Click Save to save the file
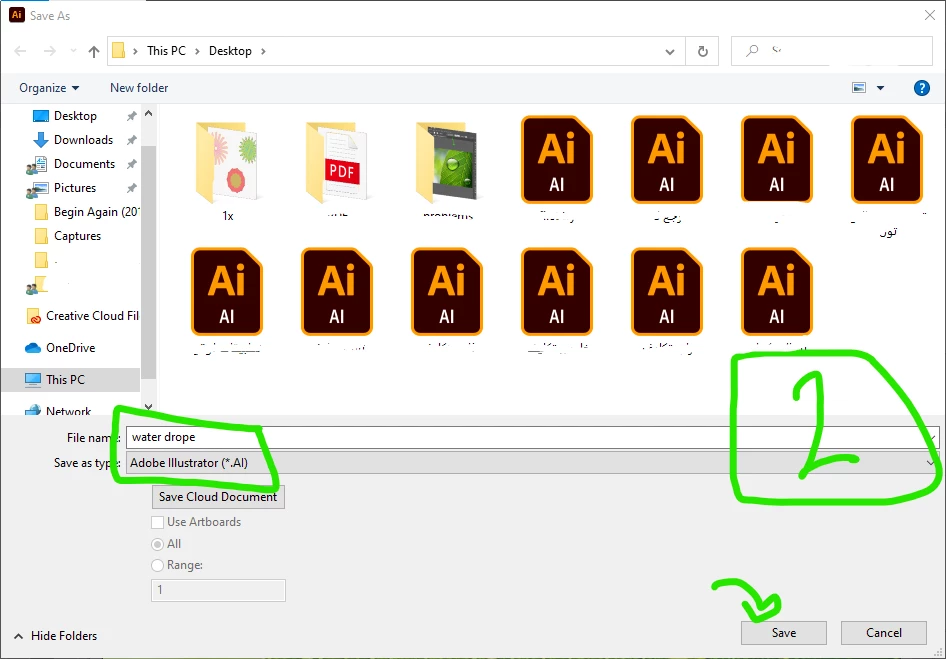Screen dimensions: 946x659 coord(784,633)
